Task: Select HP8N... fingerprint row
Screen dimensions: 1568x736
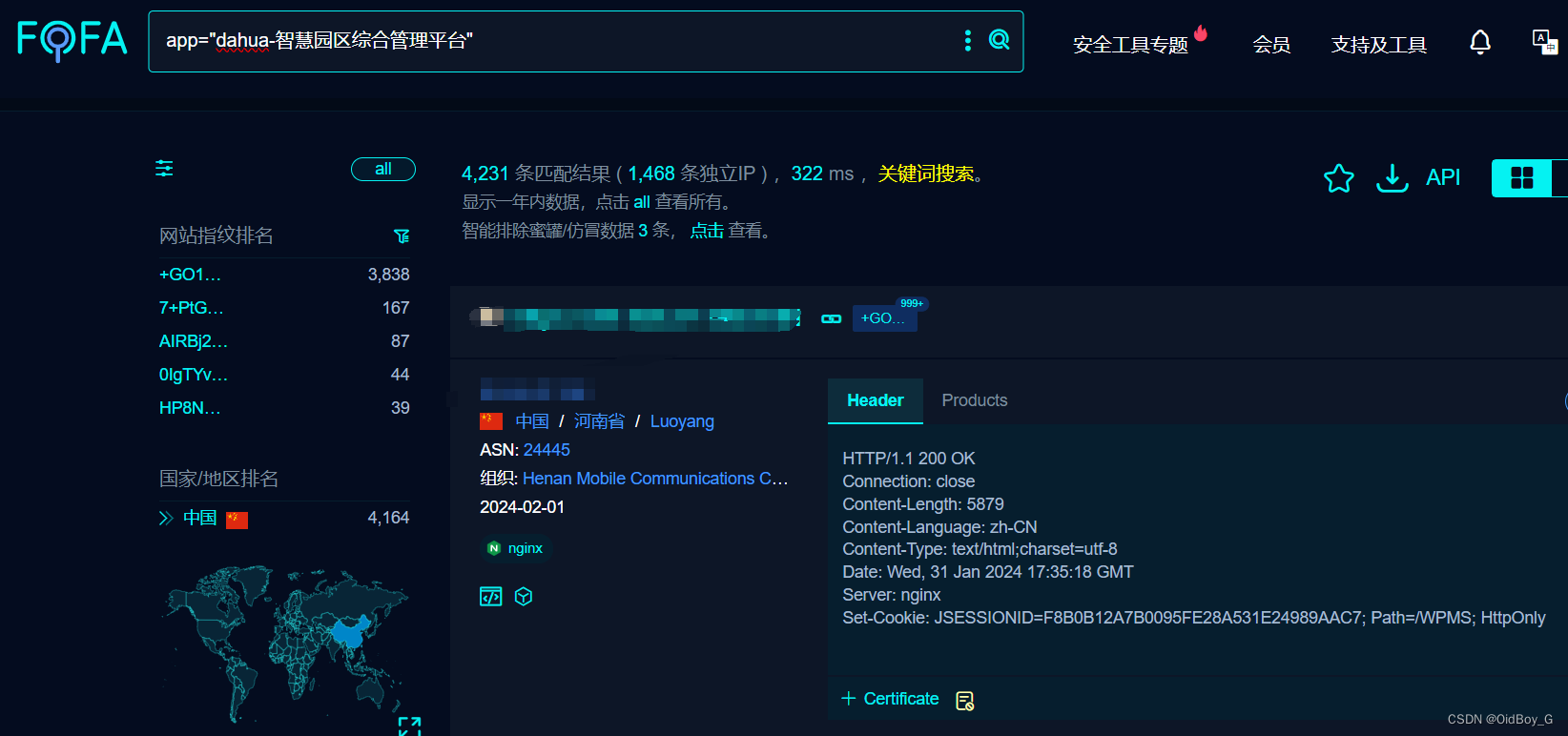Action: coord(284,408)
